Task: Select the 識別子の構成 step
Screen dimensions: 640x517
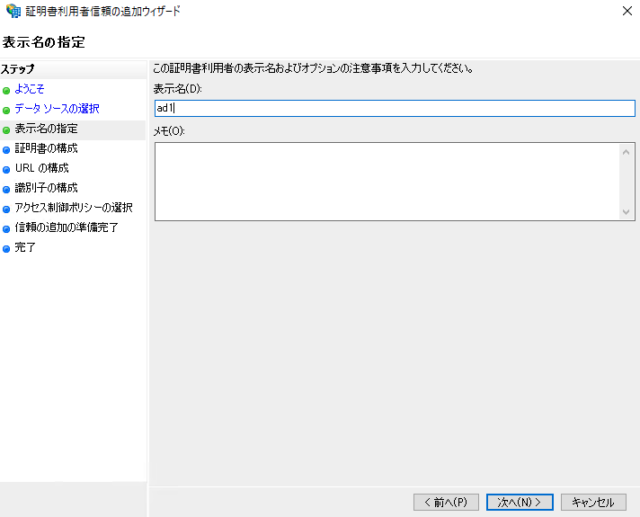Action: [46, 188]
